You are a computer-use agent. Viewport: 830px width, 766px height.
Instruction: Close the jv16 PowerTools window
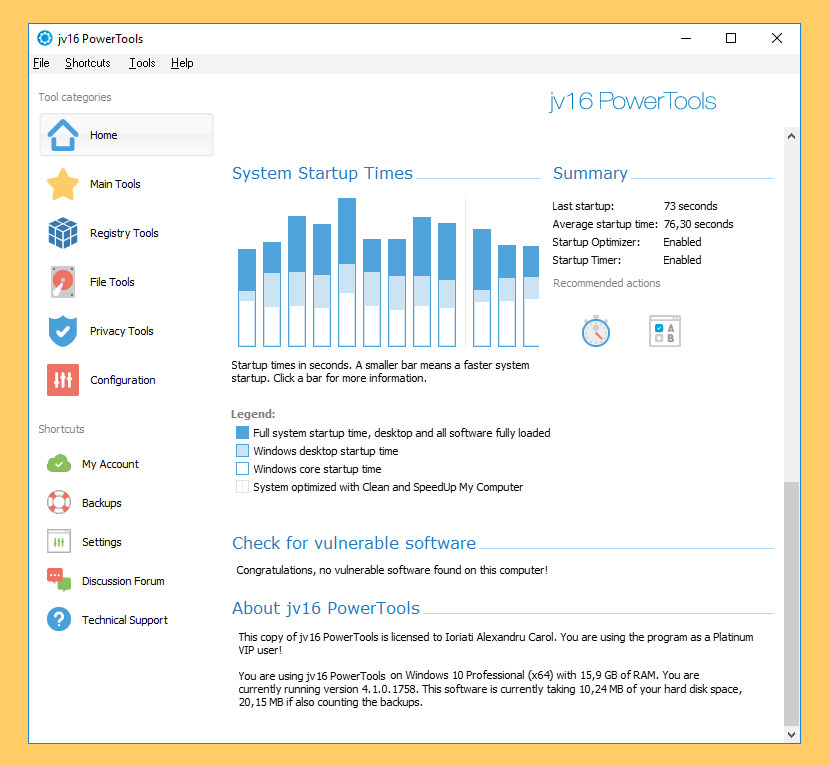(777, 38)
